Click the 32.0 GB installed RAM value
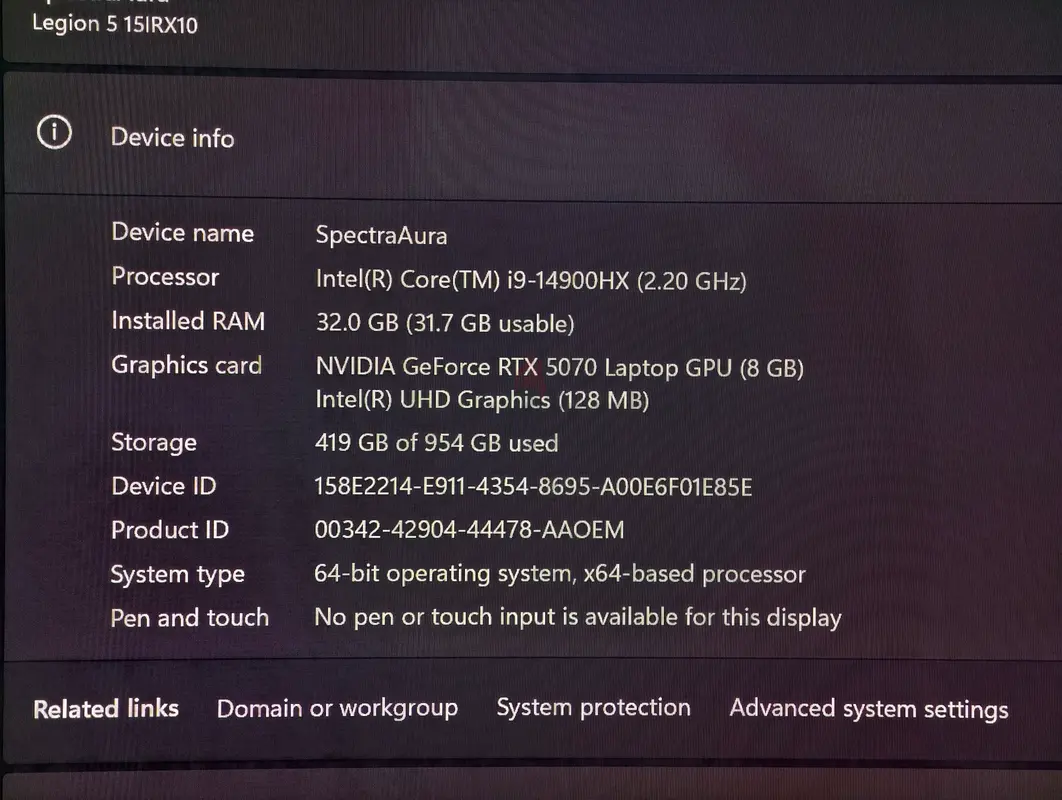 [x=445, y=323]
